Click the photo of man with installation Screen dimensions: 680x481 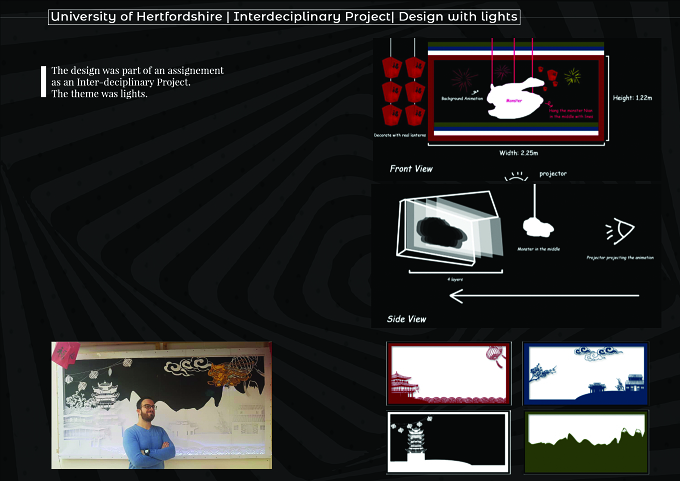tap(161, 405)
